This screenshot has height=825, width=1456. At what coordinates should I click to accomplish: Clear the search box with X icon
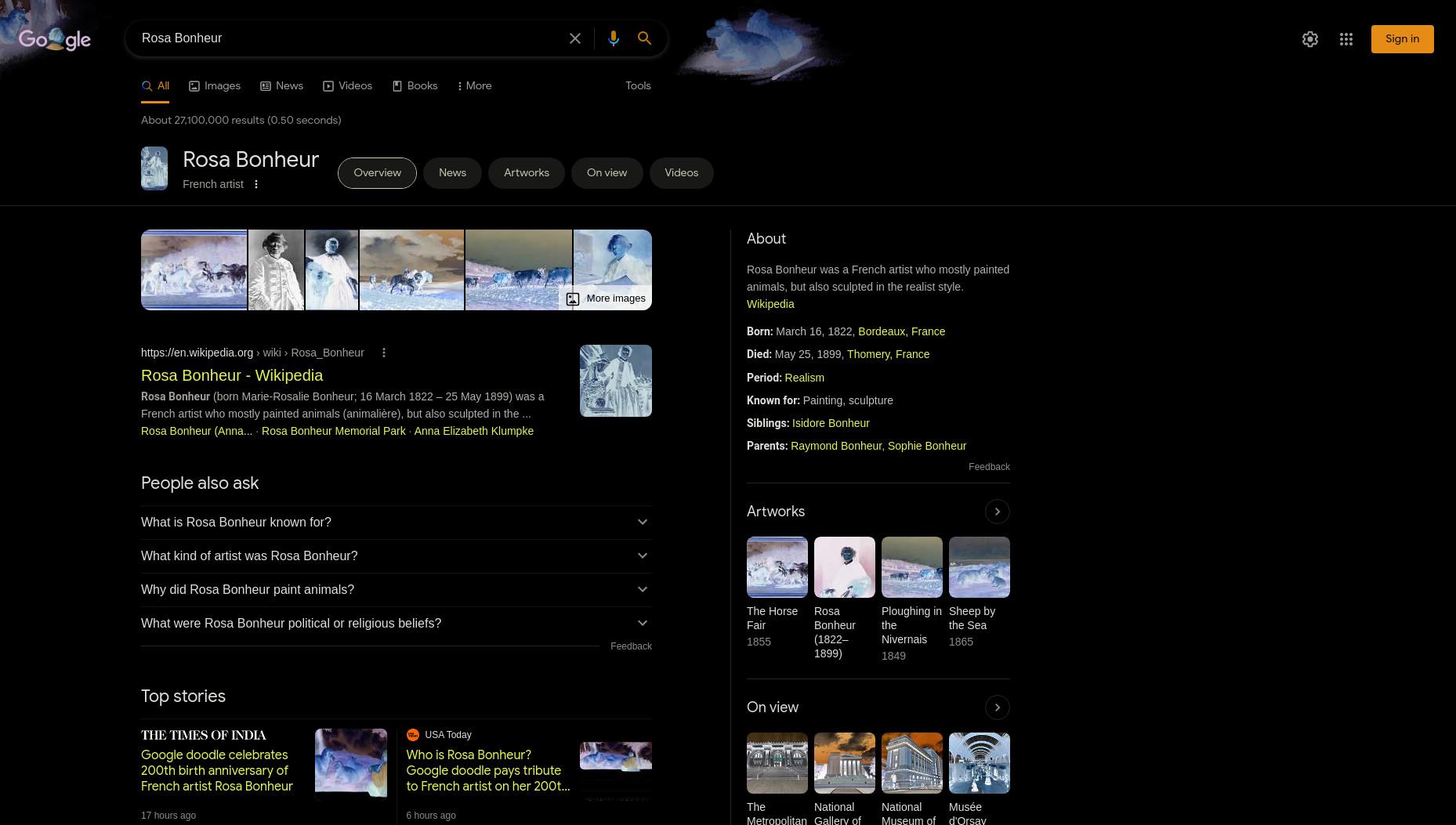point(575,38)
